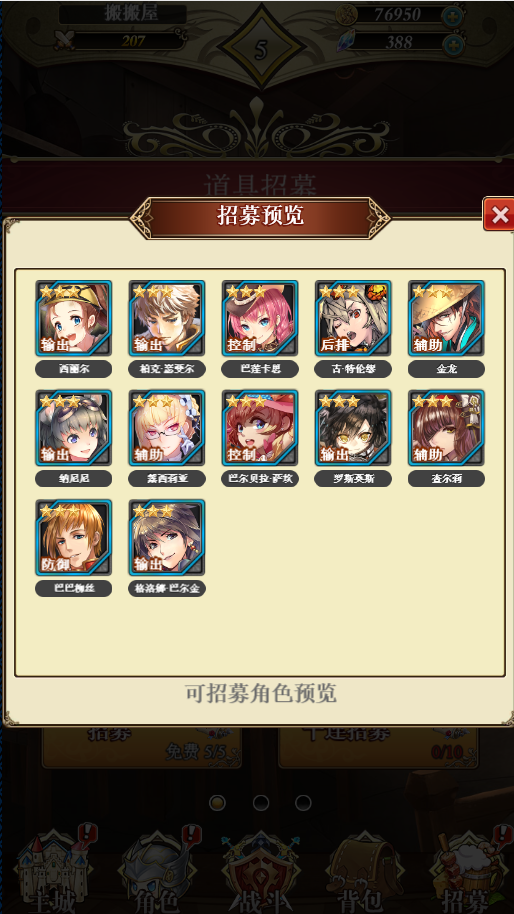Open the 主城 castle tab
Screen dimensions: 514x914
pos(52,870)
